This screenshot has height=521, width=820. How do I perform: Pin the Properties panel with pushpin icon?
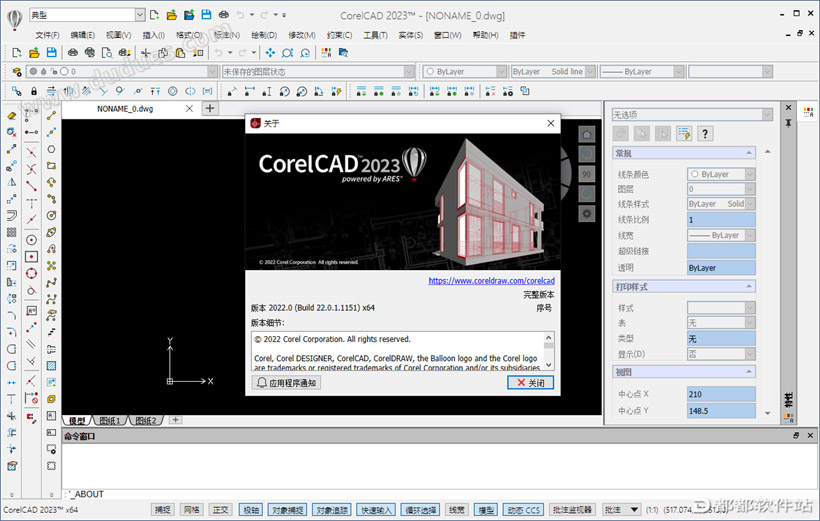pos(789,123)
